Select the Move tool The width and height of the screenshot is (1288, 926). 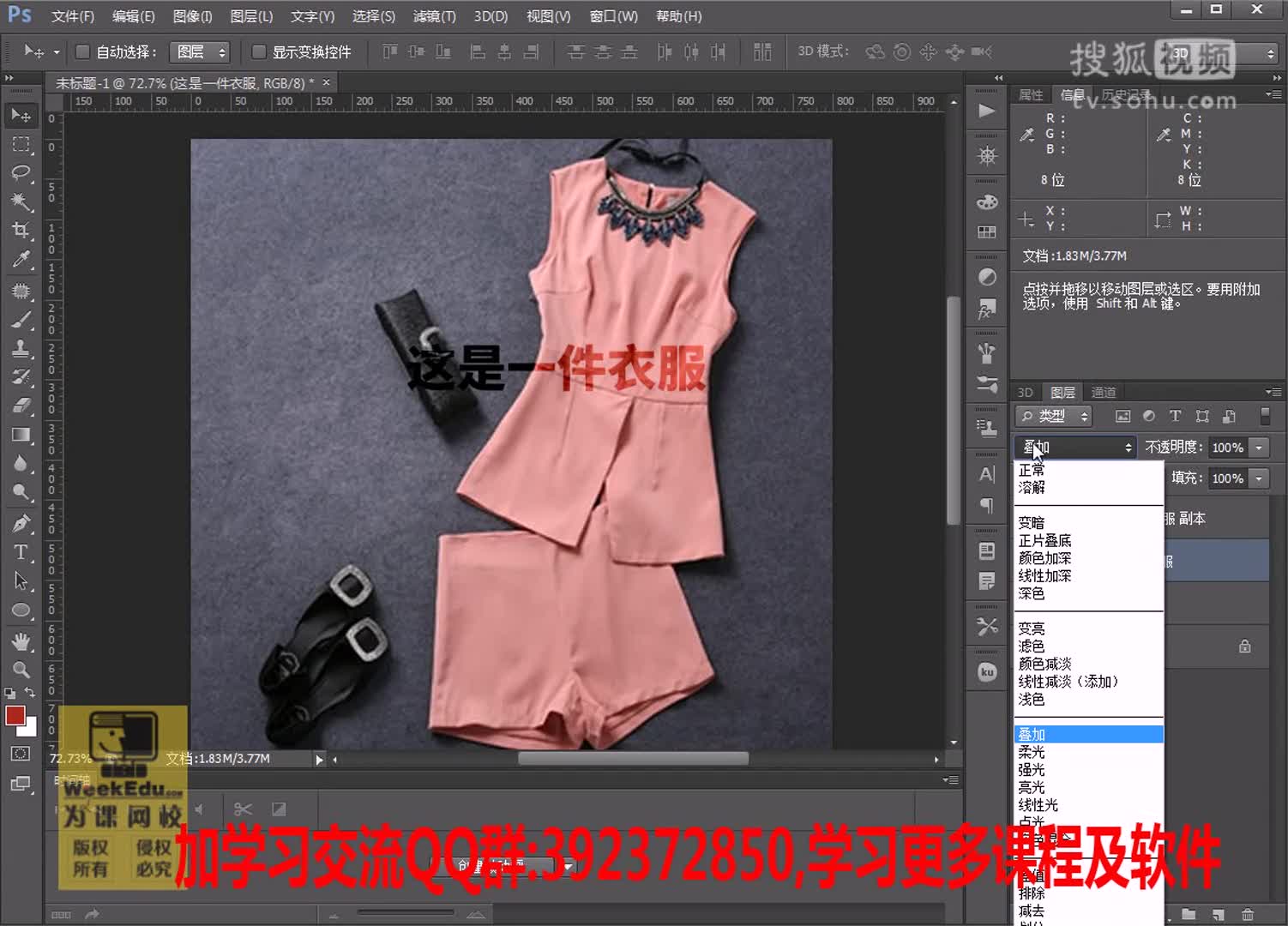(x=21, y=115)
